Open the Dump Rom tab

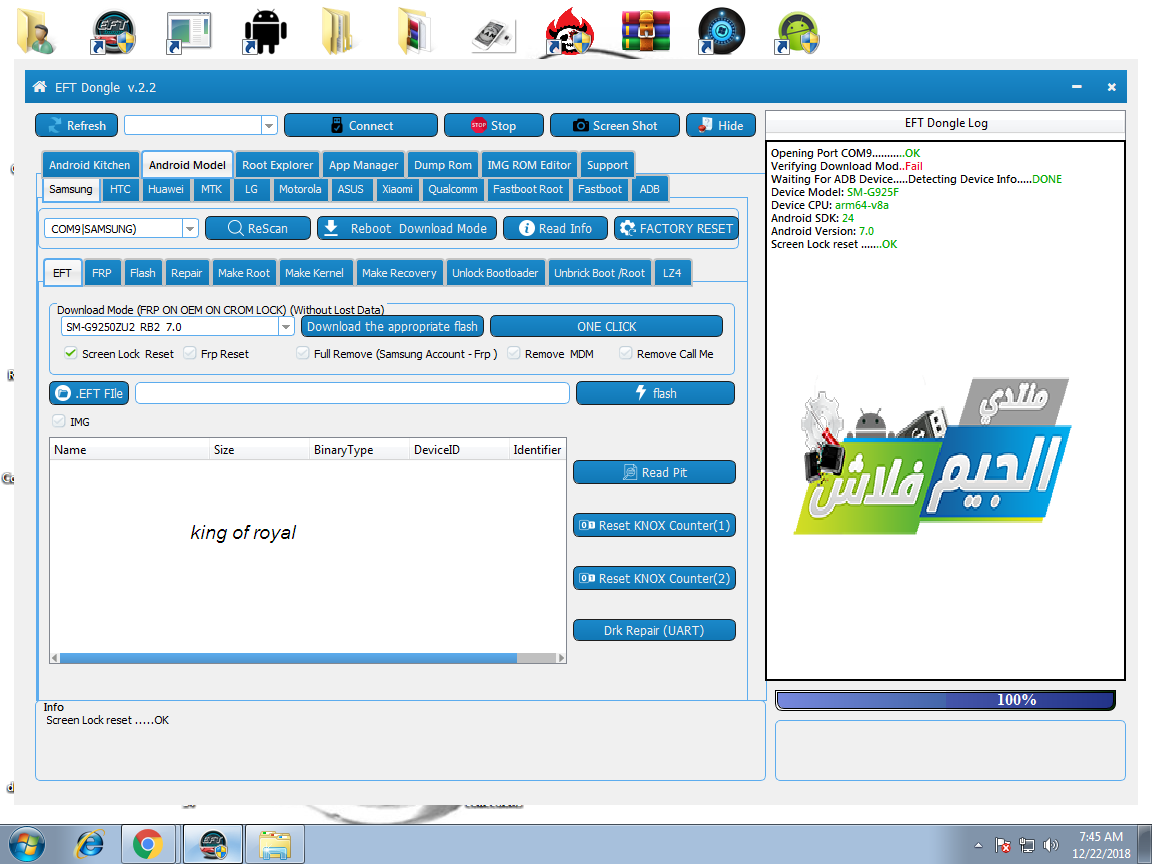(x=442, y=165)
